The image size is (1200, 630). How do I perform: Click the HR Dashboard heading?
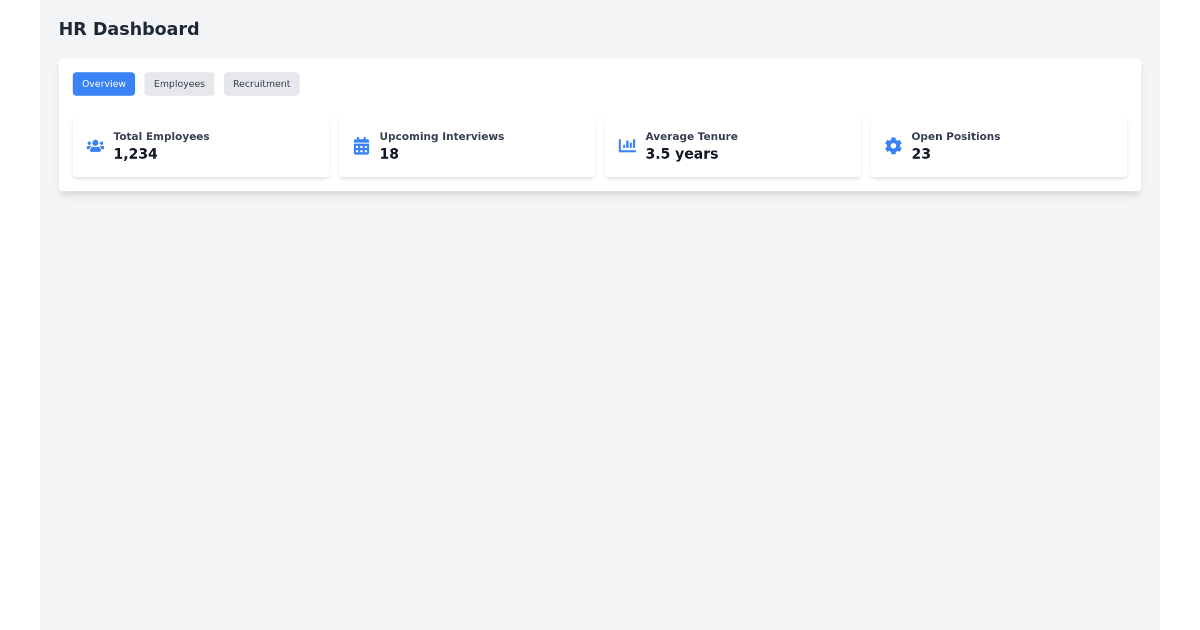point(129,29)
